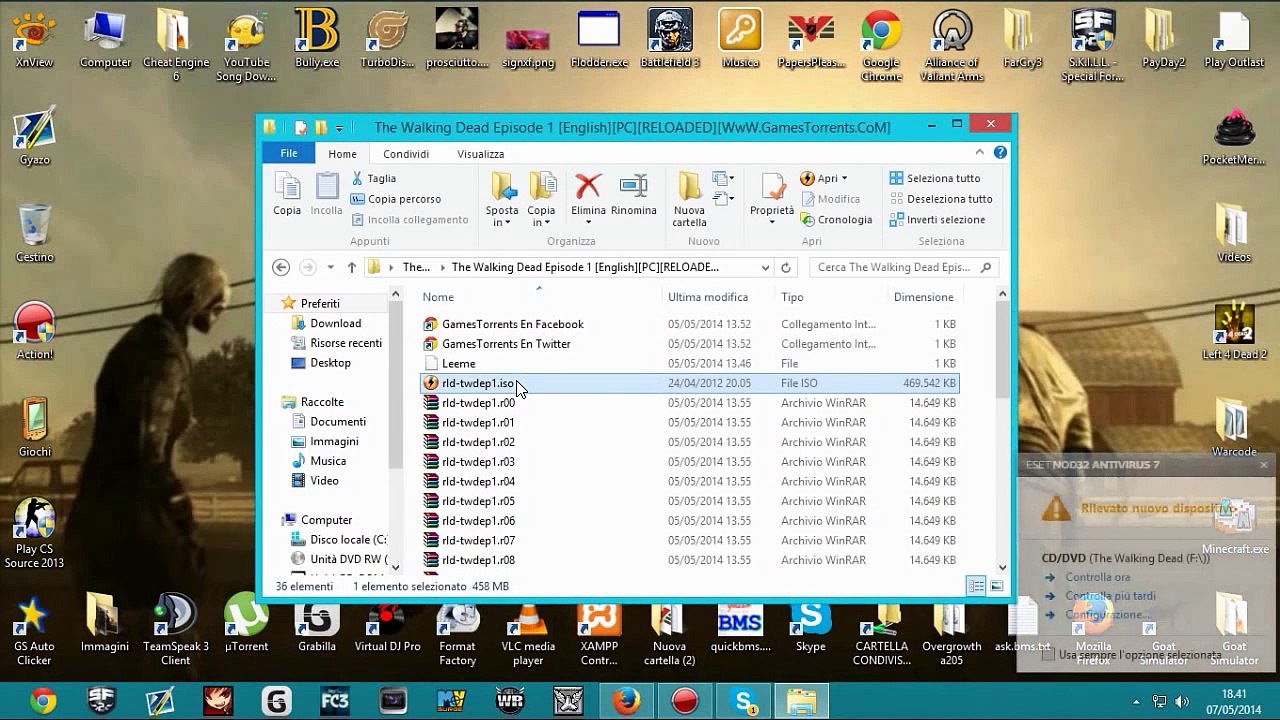Refresh the current folder view

[786, 267]
